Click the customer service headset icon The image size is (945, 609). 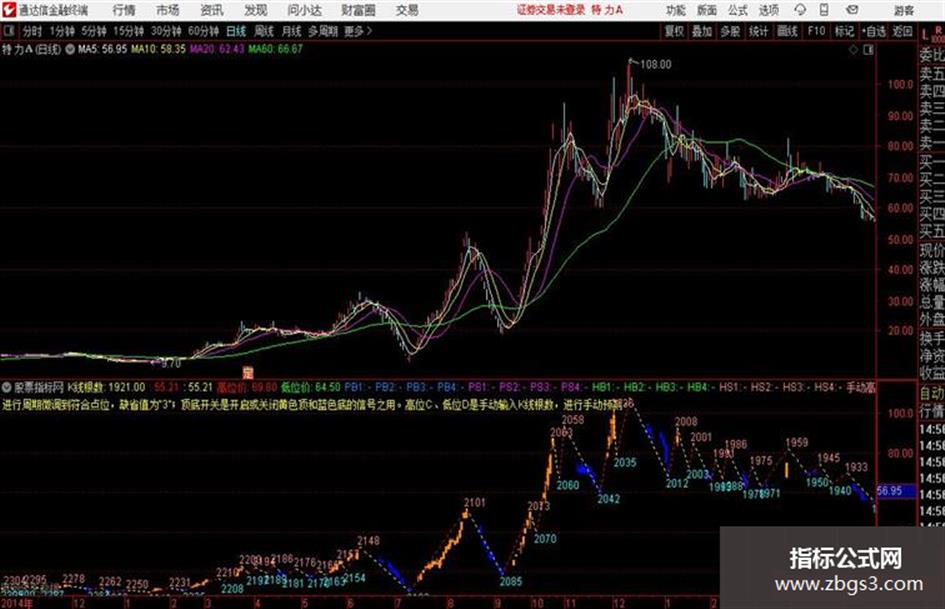(800, 10)
